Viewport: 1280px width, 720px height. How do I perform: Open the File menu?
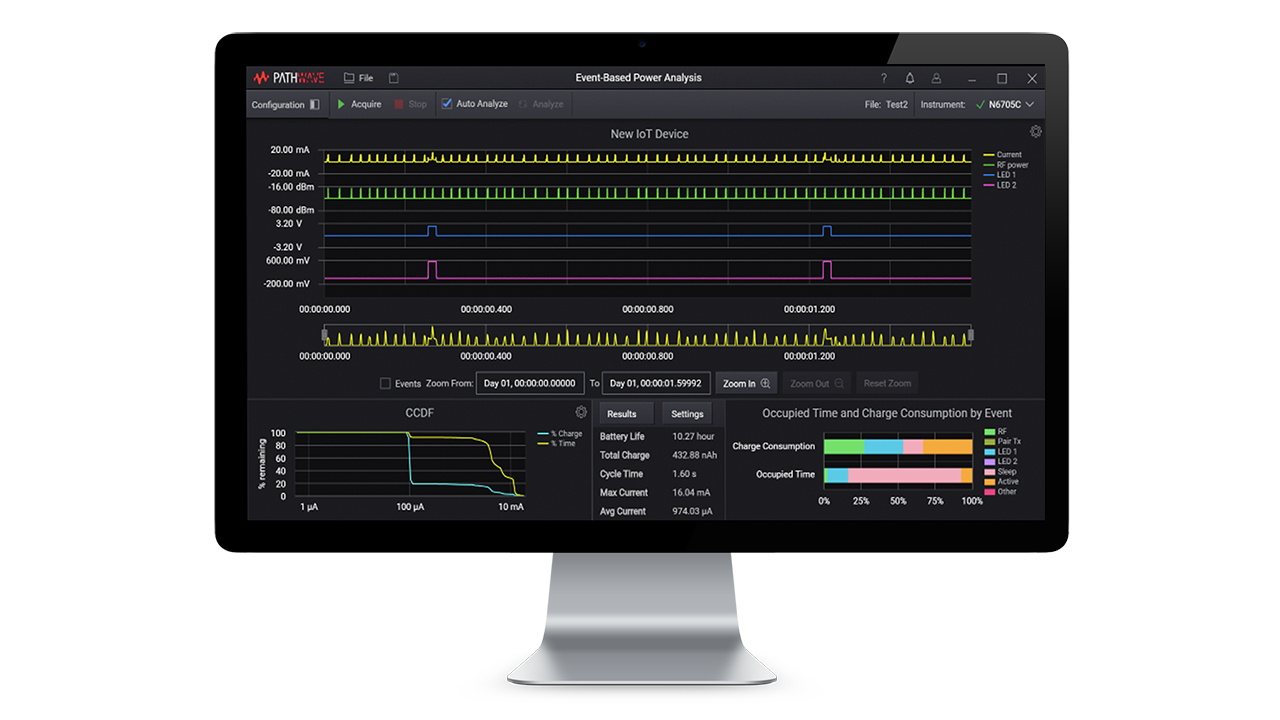[x=358, y=78]
